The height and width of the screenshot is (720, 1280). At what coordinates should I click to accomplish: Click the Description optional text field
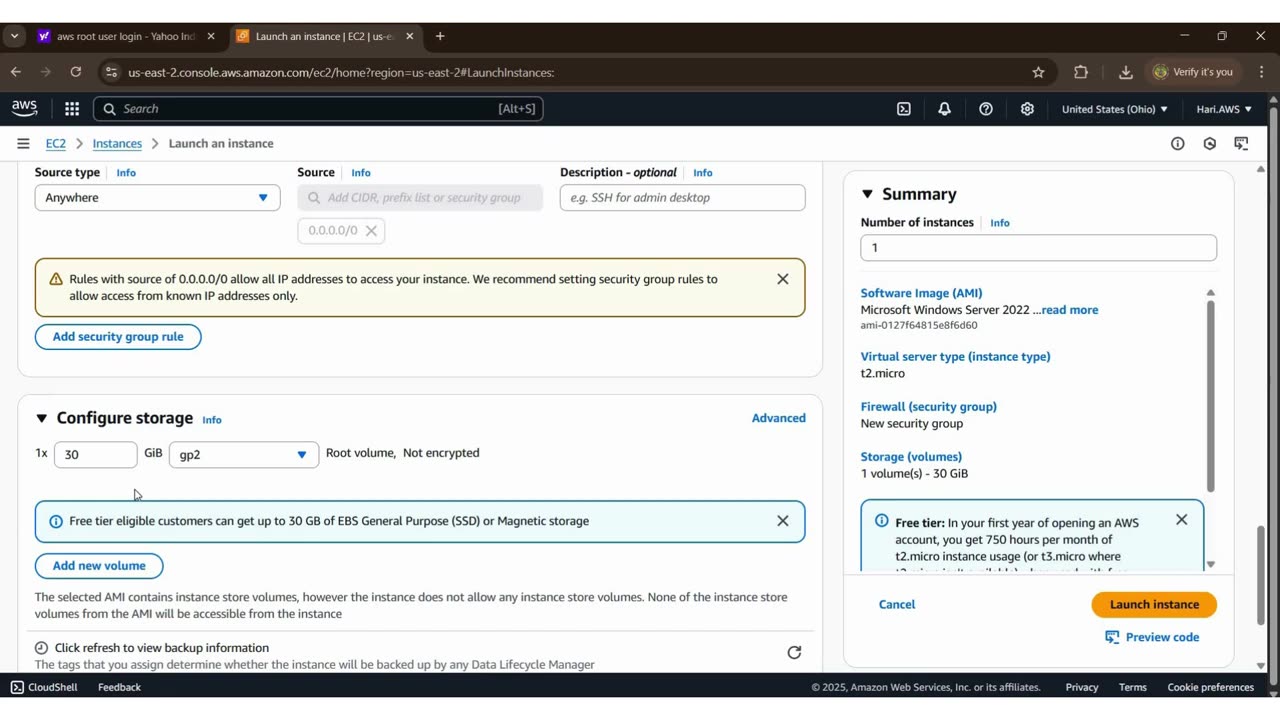click(683, 198)
